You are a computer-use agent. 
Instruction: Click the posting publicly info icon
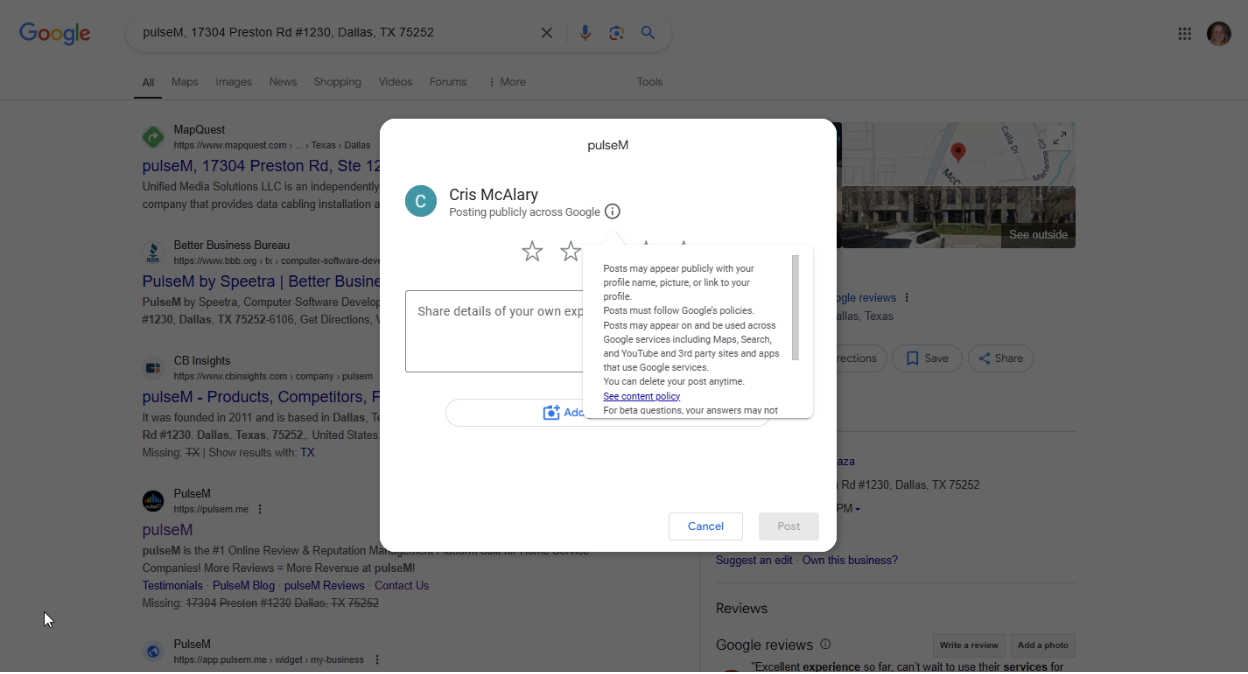coord(613,212)
